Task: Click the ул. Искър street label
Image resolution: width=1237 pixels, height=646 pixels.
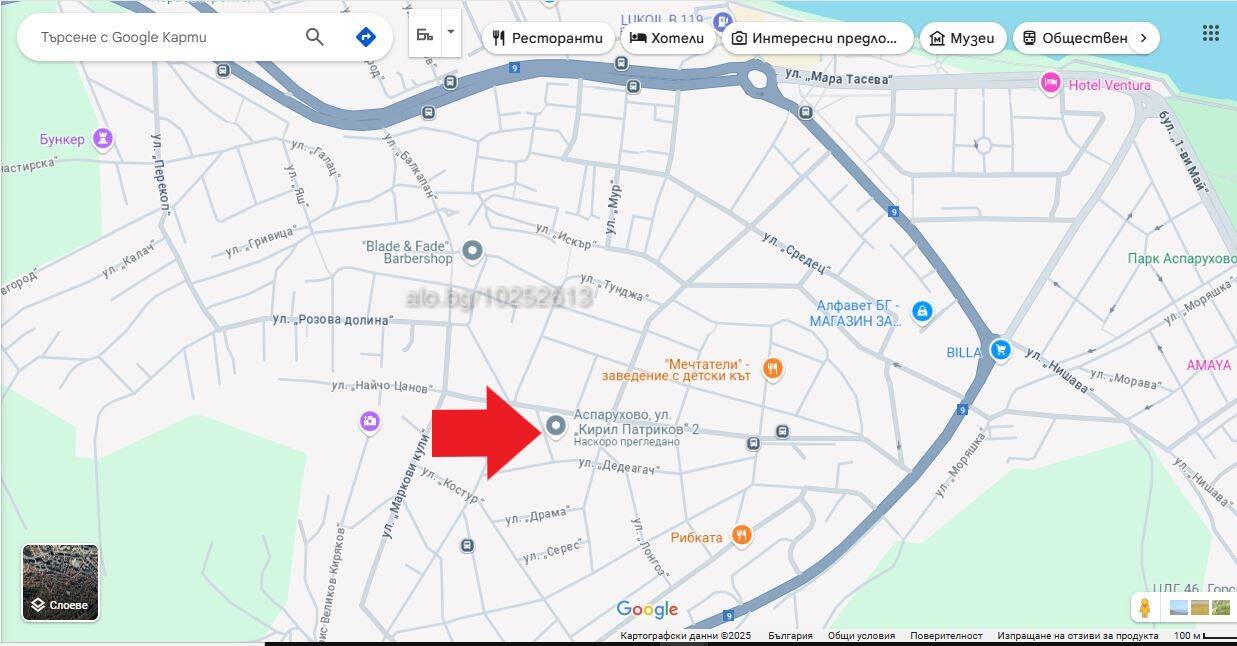Action: [x=567, y=236]
